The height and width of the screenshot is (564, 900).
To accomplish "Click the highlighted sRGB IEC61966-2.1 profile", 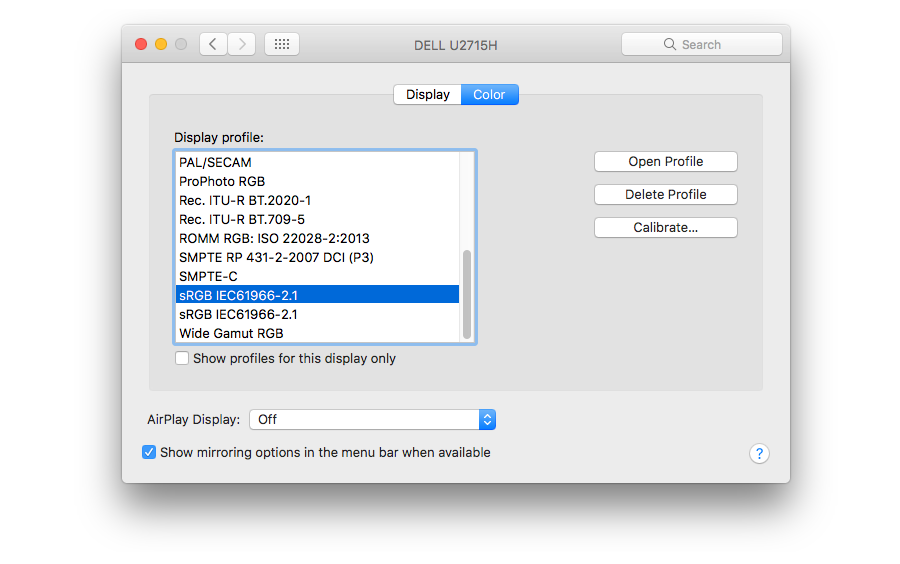I will point(317,295).
